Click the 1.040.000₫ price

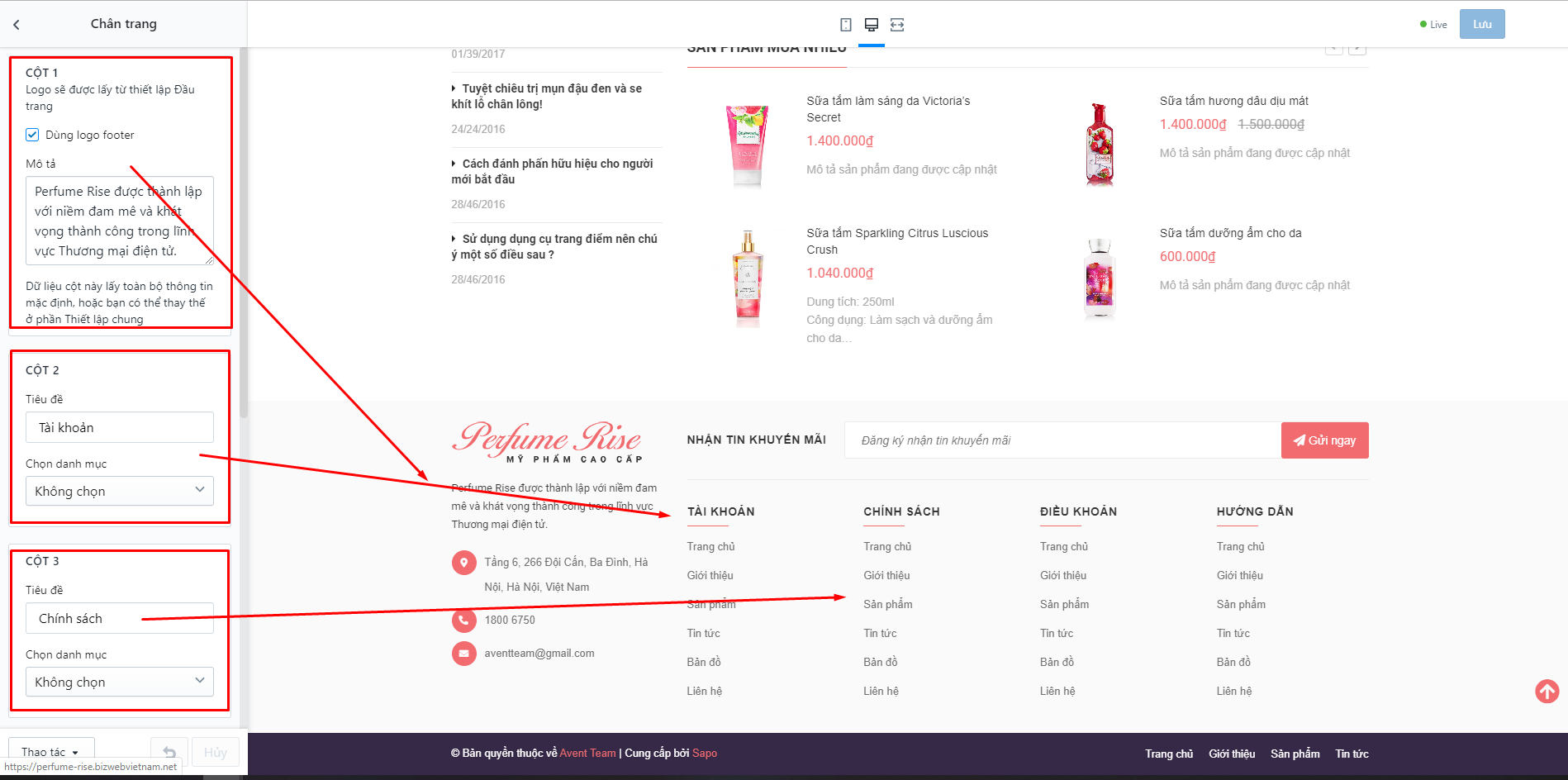pyautogui.click(x=840, y=273)
